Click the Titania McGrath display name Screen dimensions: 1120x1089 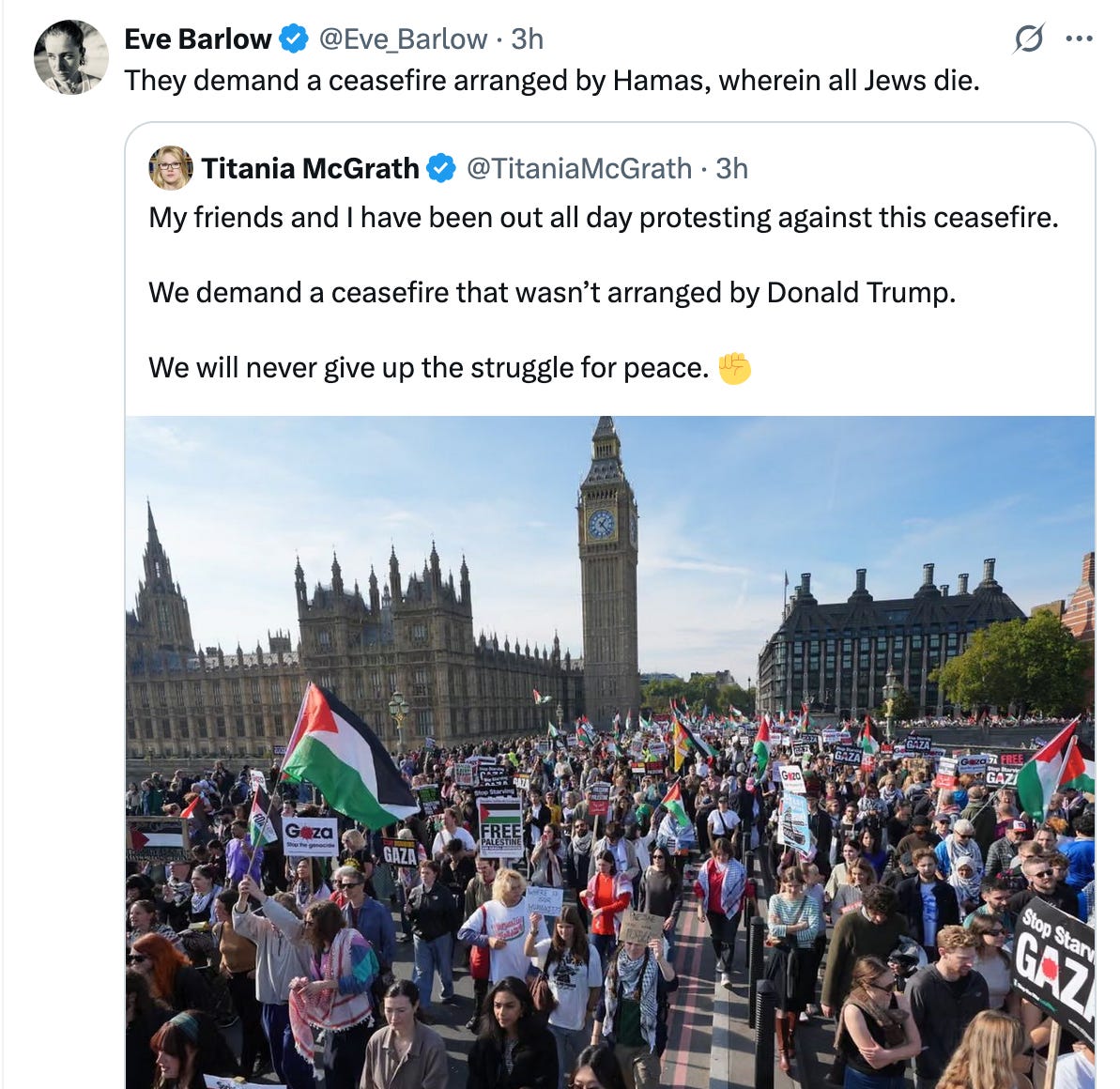click(310, 169)
